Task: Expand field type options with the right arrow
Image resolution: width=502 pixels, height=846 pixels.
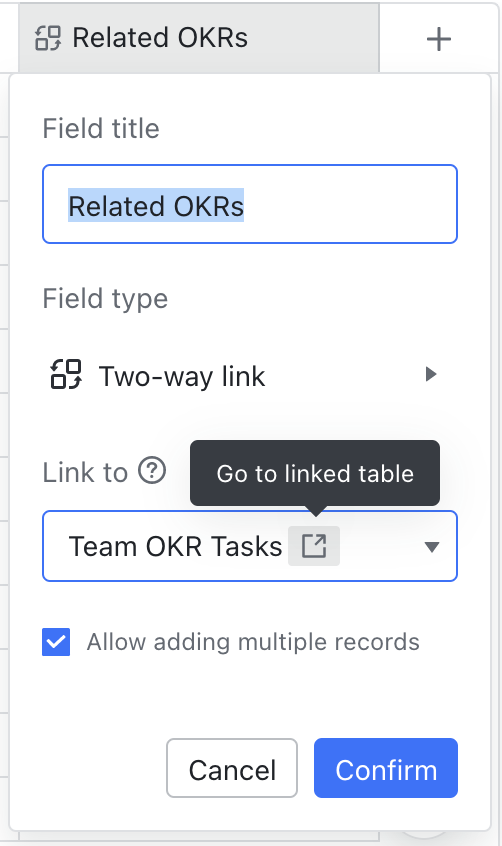Action: pyautogui.click(x=430, y=374)
